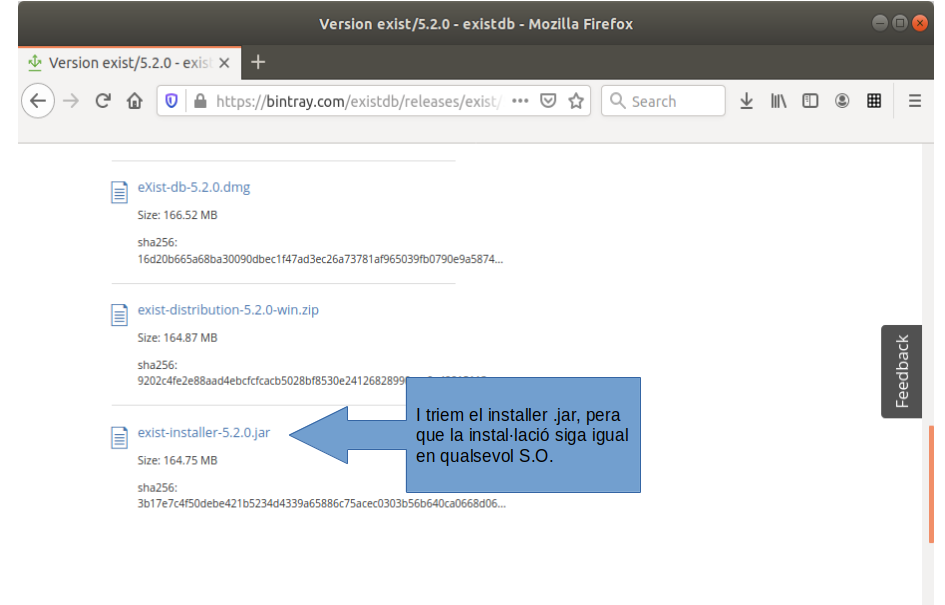Image resolution: width=945 pixels, height=605 pixels.
Task: Go back to the previous page
Action: [x=38, y=101]
